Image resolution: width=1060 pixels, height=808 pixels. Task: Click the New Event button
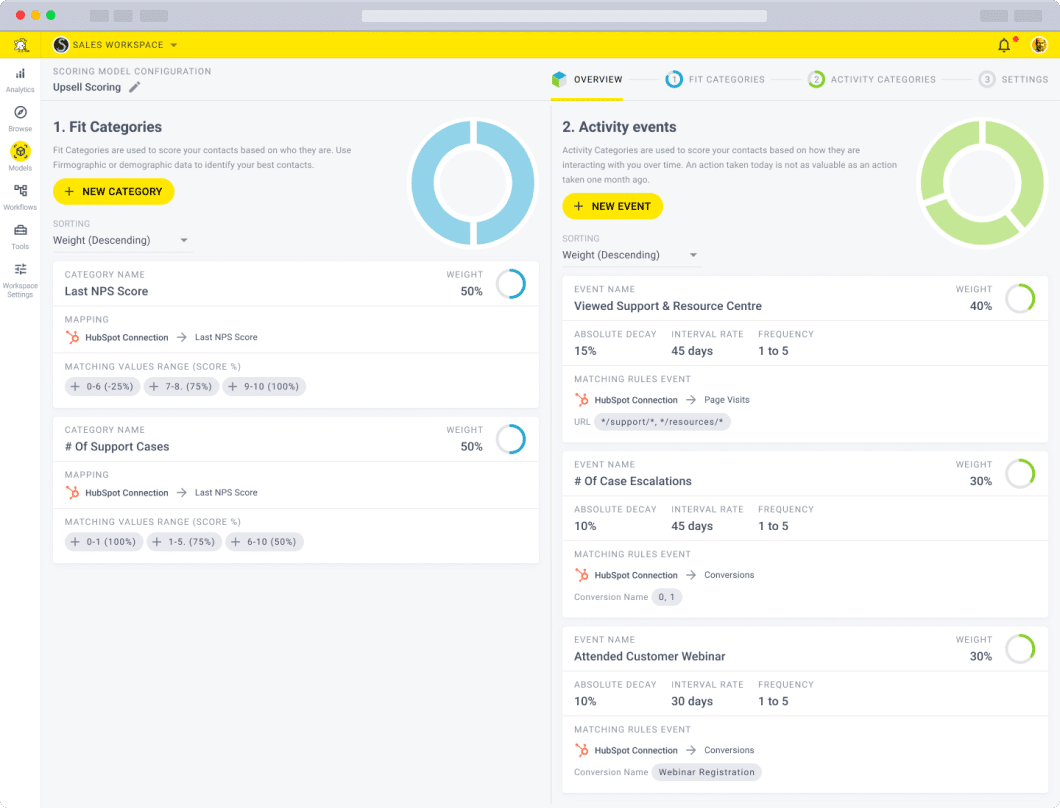612,207
